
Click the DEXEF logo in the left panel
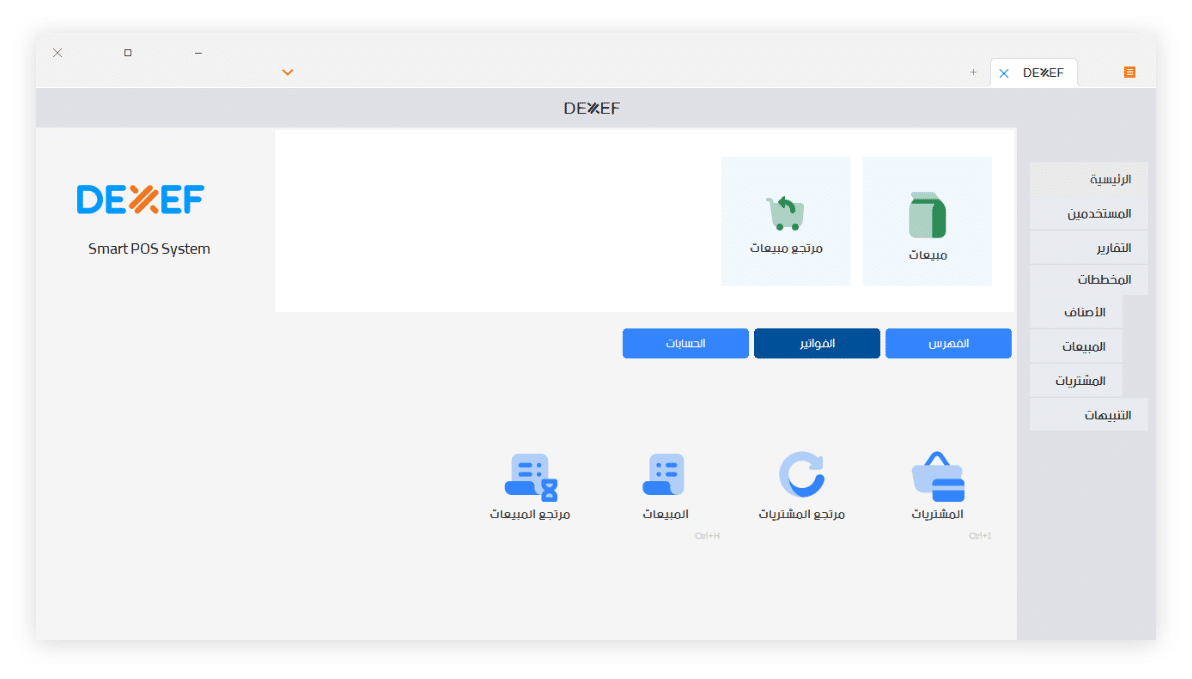pyautogui.click(x=140, y=199)
